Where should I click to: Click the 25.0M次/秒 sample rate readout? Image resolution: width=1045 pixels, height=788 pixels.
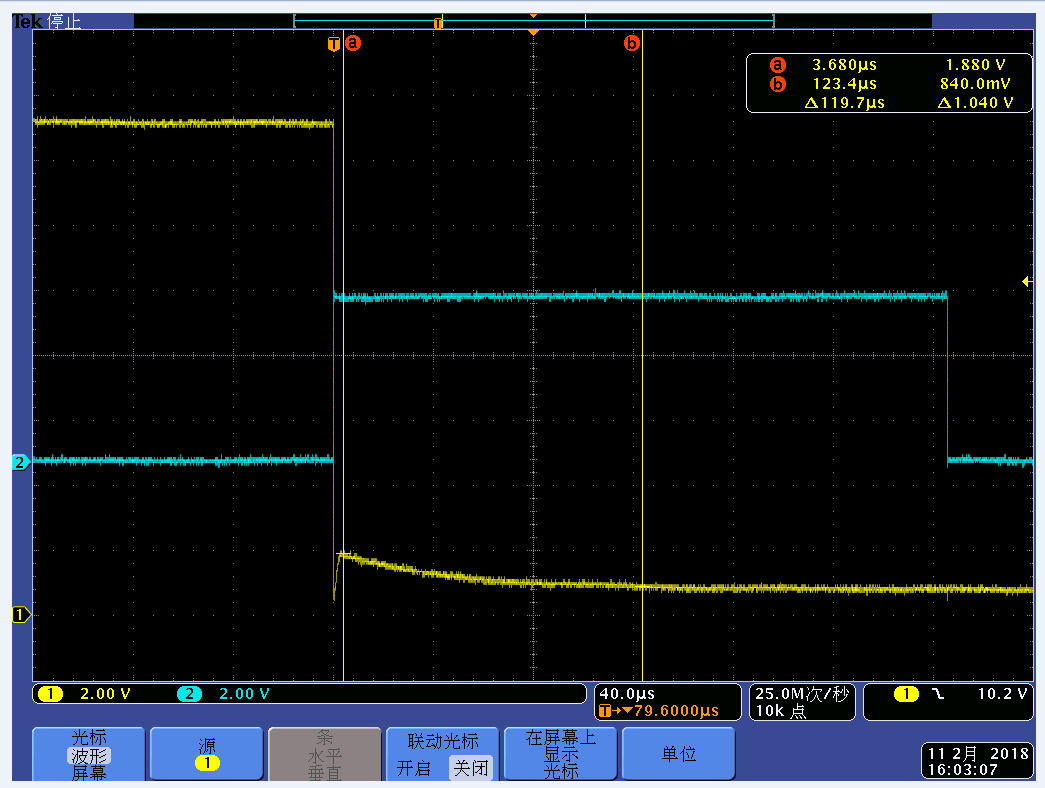coord(802,694)
